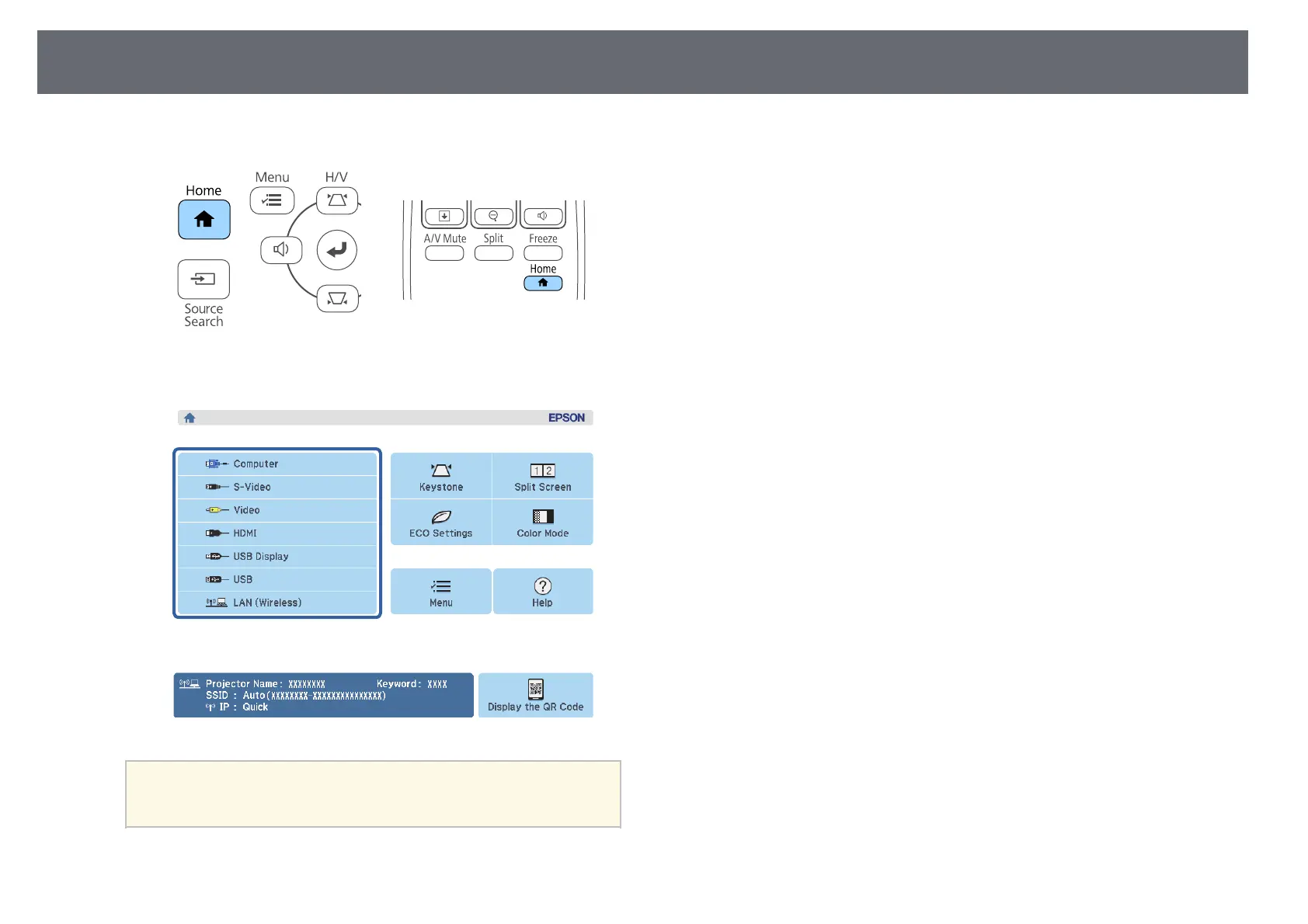Click the H/V keystone up button

[337, 200]
